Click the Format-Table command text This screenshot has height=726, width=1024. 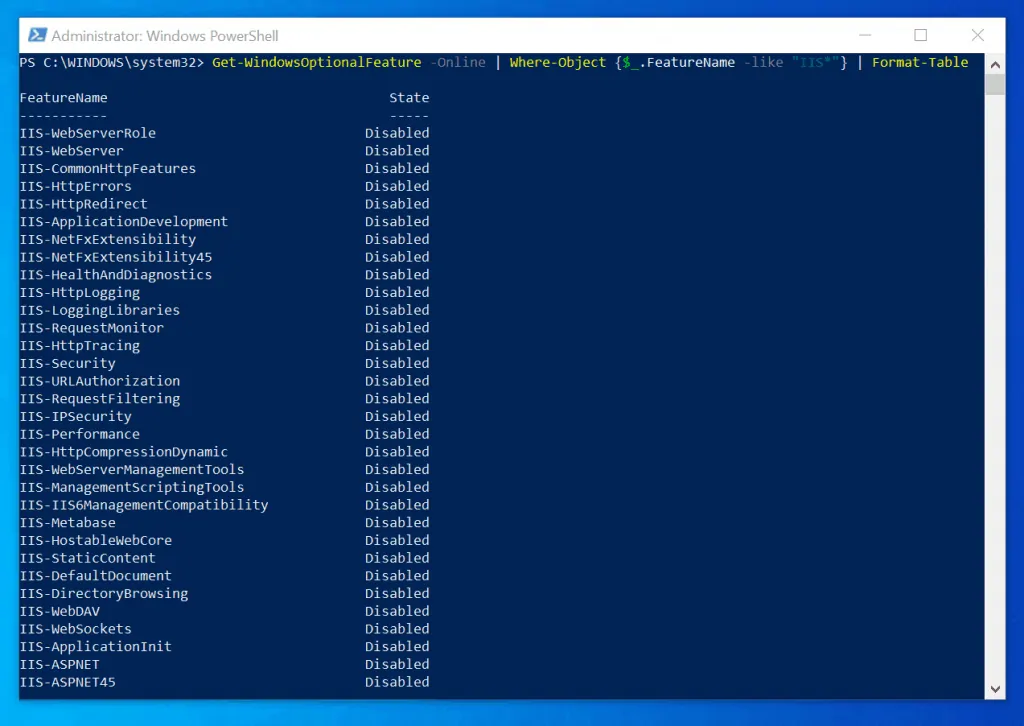click(x=920, y=63)
